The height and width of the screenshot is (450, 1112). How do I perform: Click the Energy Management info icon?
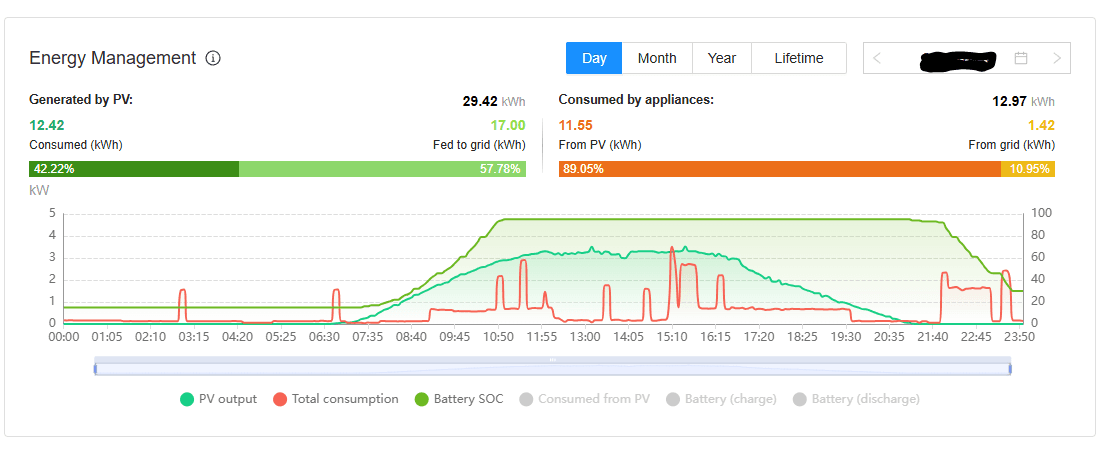[213, 58]
